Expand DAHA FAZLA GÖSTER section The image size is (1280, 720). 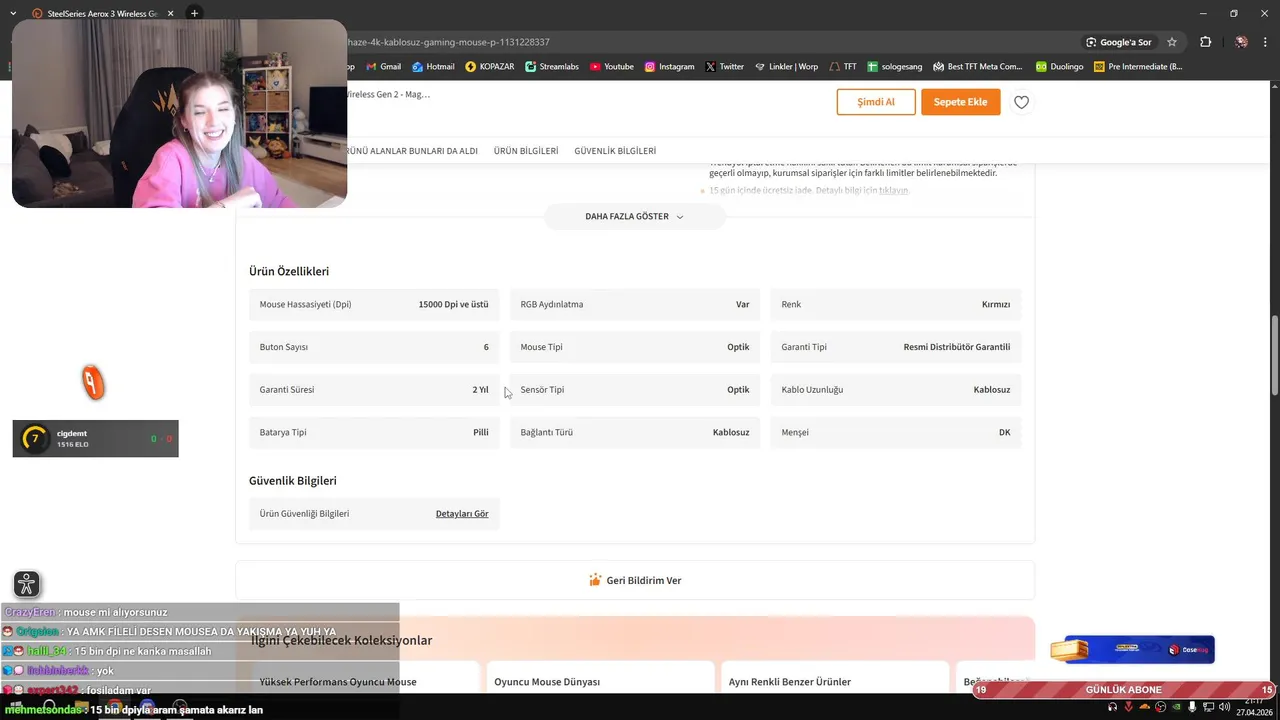click(x=634, y=216)
